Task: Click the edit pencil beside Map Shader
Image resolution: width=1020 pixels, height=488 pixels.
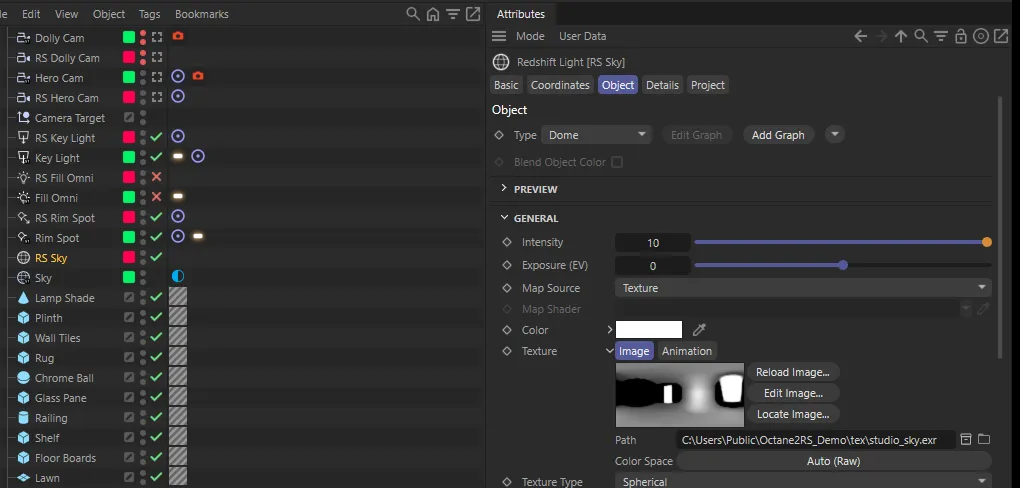Action: tap(983, 309)
